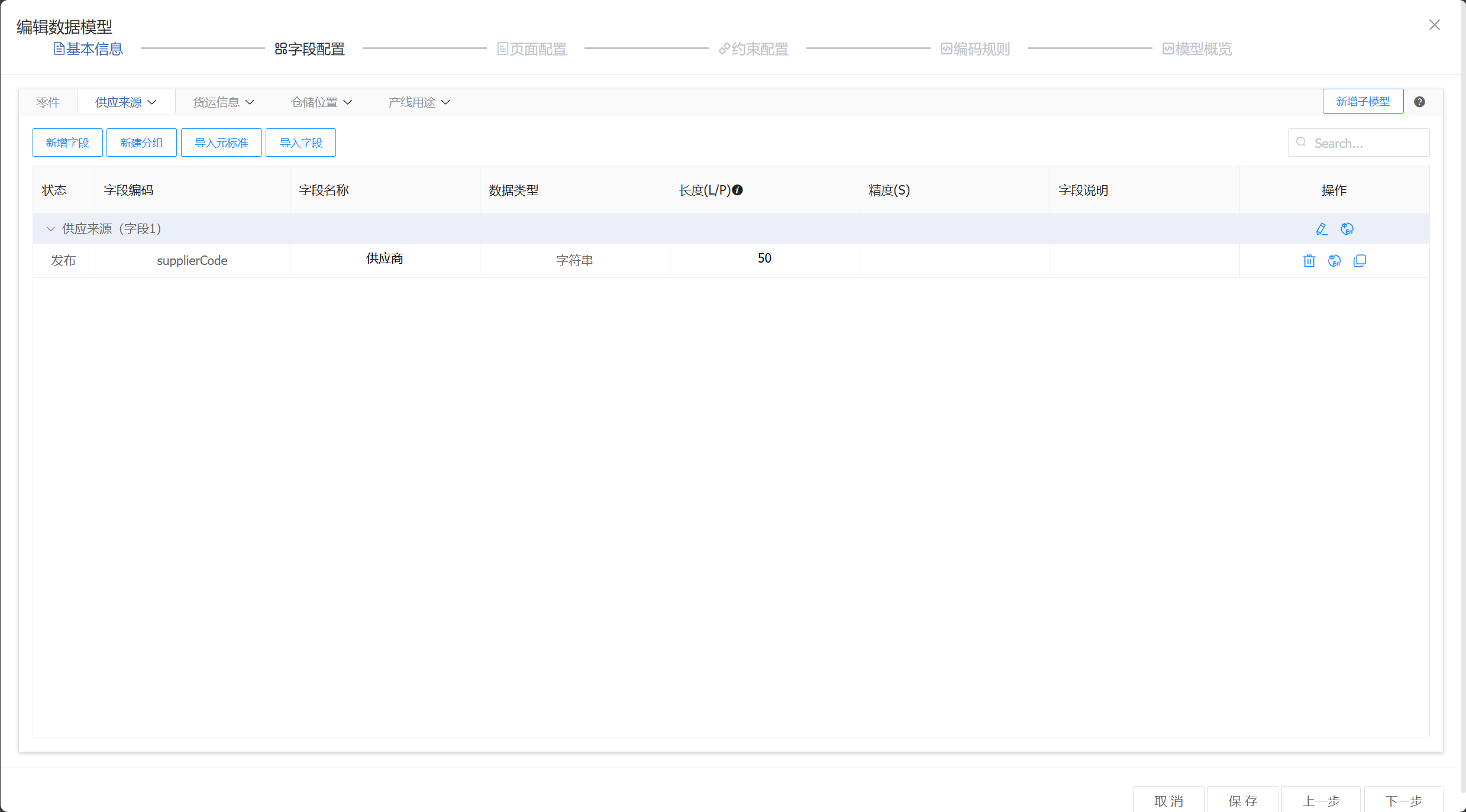Click the 新增子模型 button
This screenshot has height=812, width=1466.
pos(1362,101)
